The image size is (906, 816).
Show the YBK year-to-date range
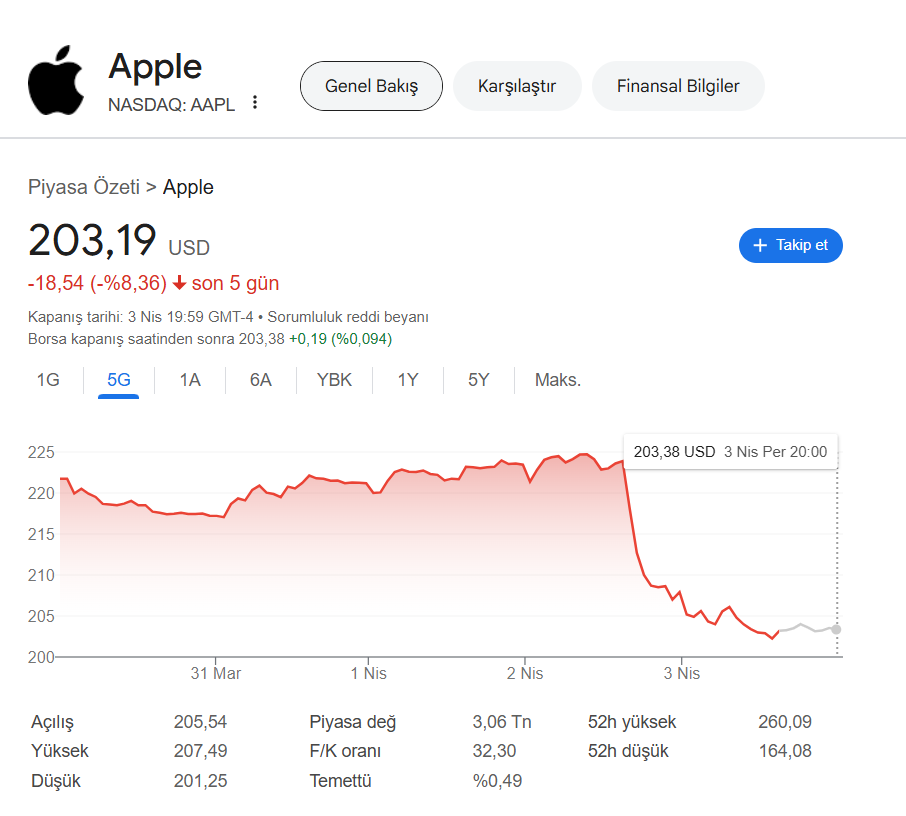(334, 380)
